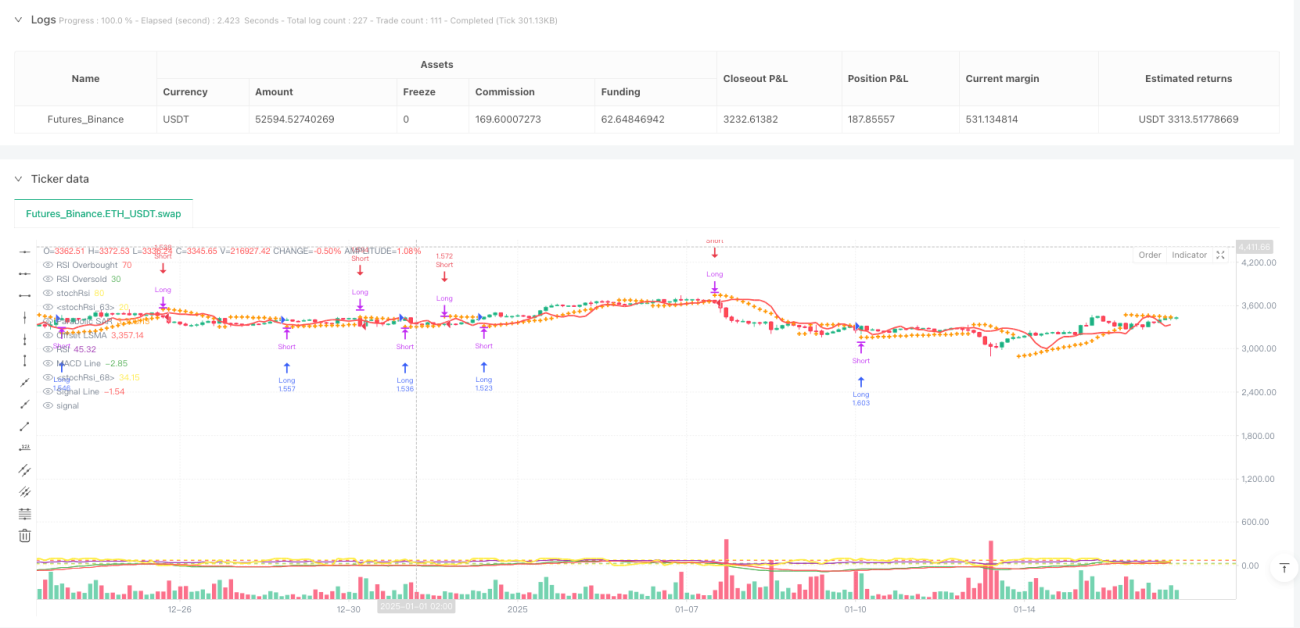
Task: Hide the RSI Oversold indicator line
Action: [x=47, y=279]
